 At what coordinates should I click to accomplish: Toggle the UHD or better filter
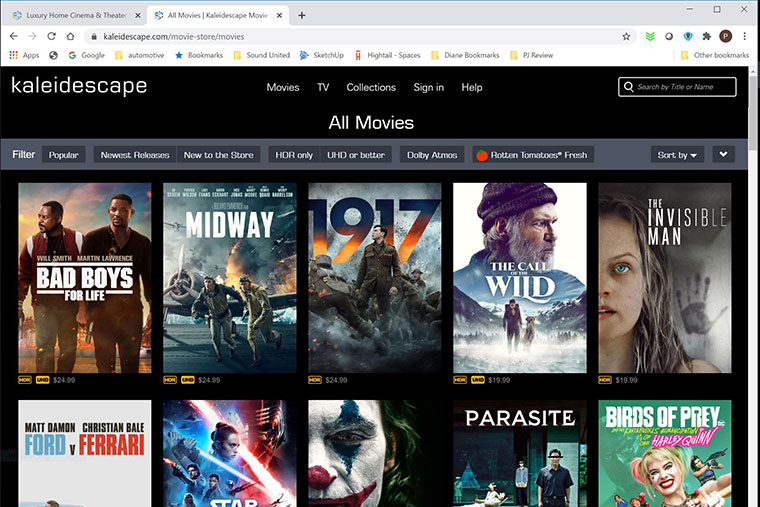point(357,155)
